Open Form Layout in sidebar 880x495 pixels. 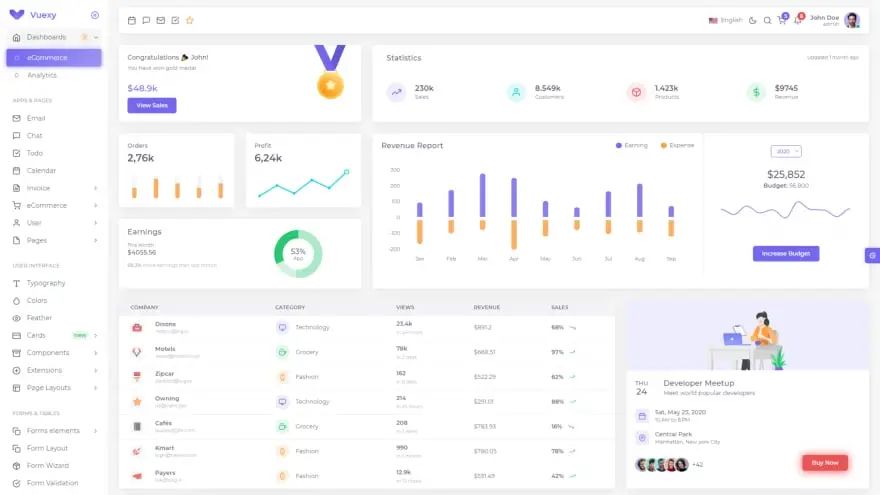tap(54, 448)
